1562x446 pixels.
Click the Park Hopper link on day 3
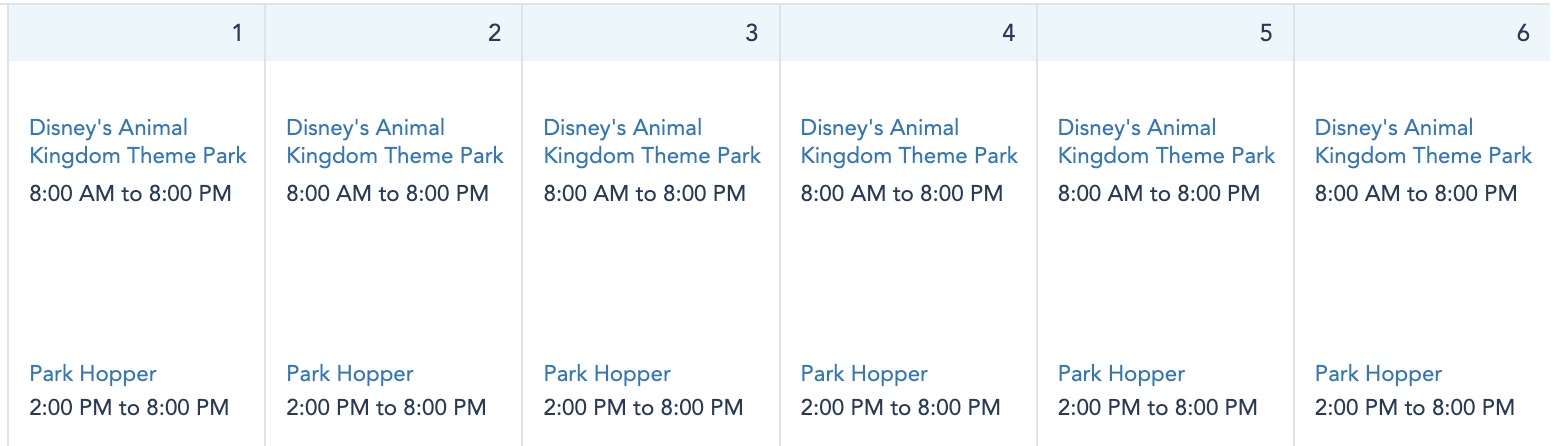(x=607, y=374)
